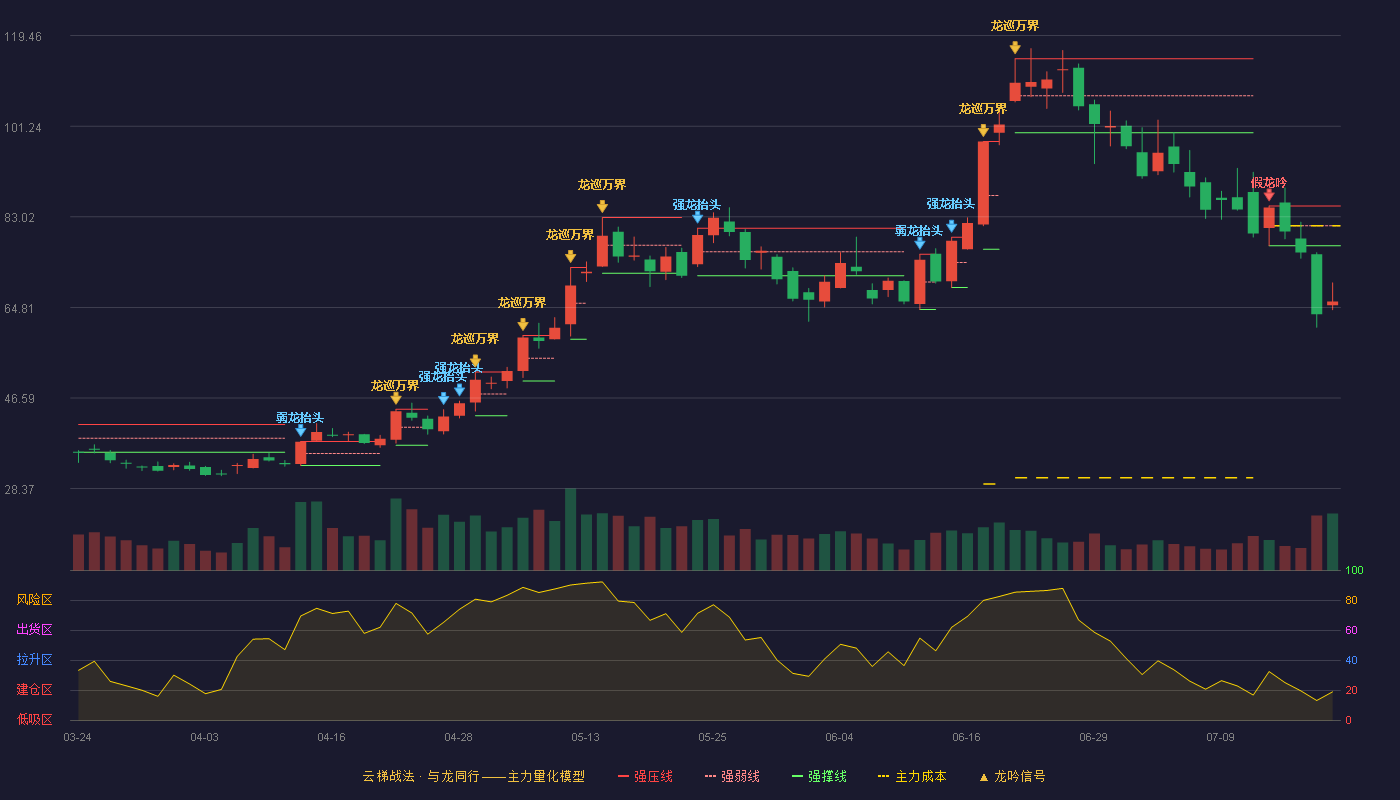Toggle the 强撑线 legend series

(819, 776)
